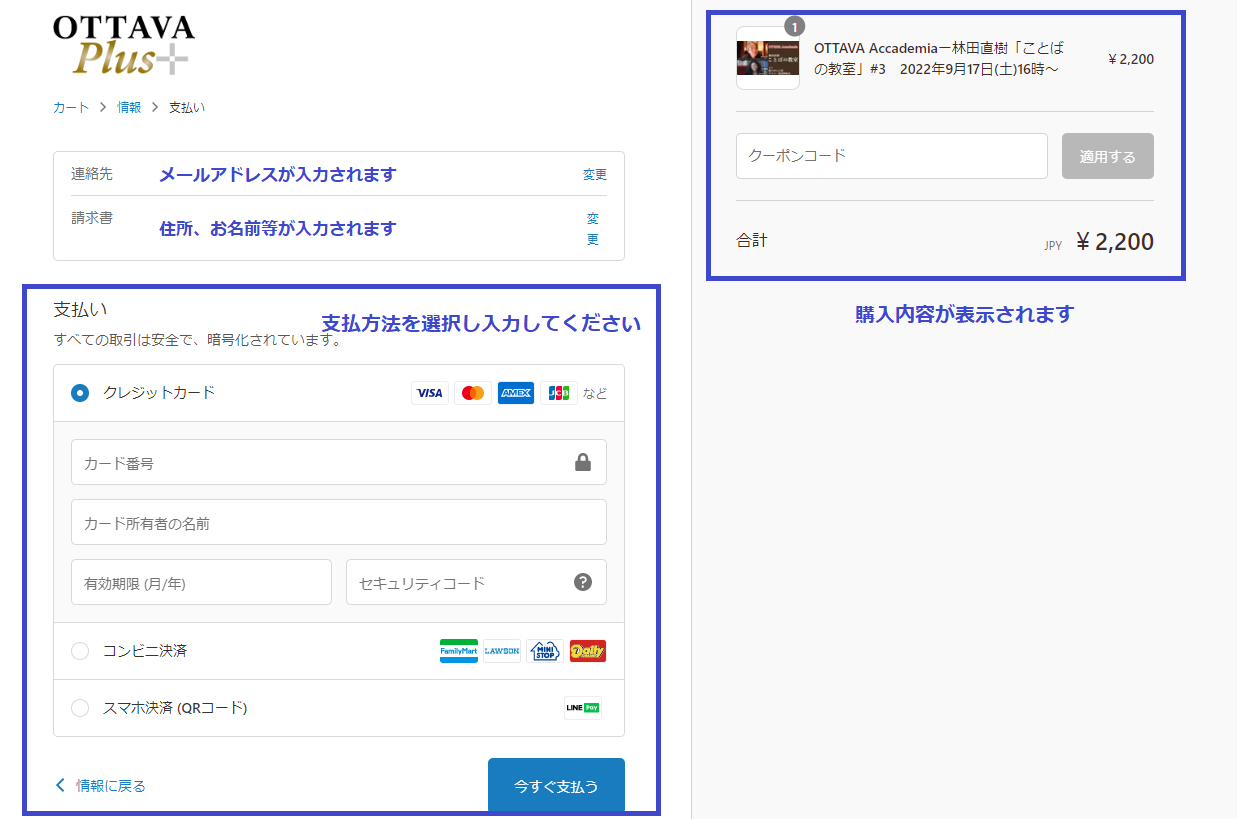Viewport: 1237px width, 819px height.
Task: Click the OTTAVA Plus logo
Action: pyautogui.click(x=122, y=45)
